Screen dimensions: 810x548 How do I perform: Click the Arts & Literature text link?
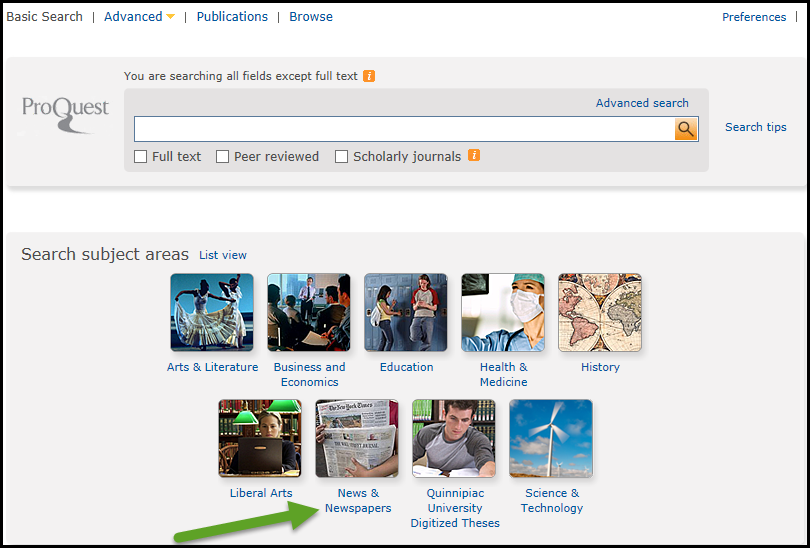pos(212,367)
